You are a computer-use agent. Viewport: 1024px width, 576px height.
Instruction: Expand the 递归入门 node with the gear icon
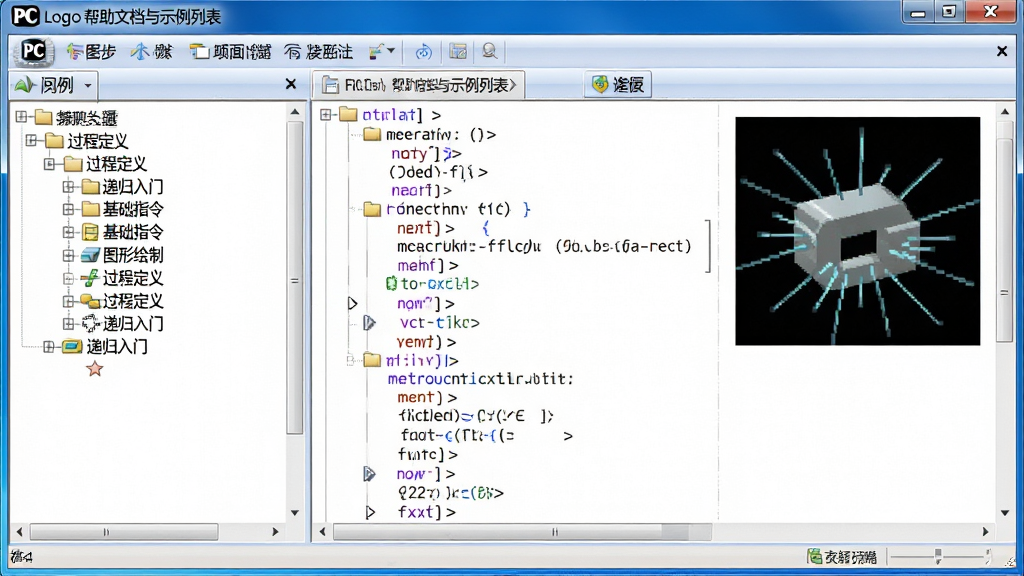(68, 323)
